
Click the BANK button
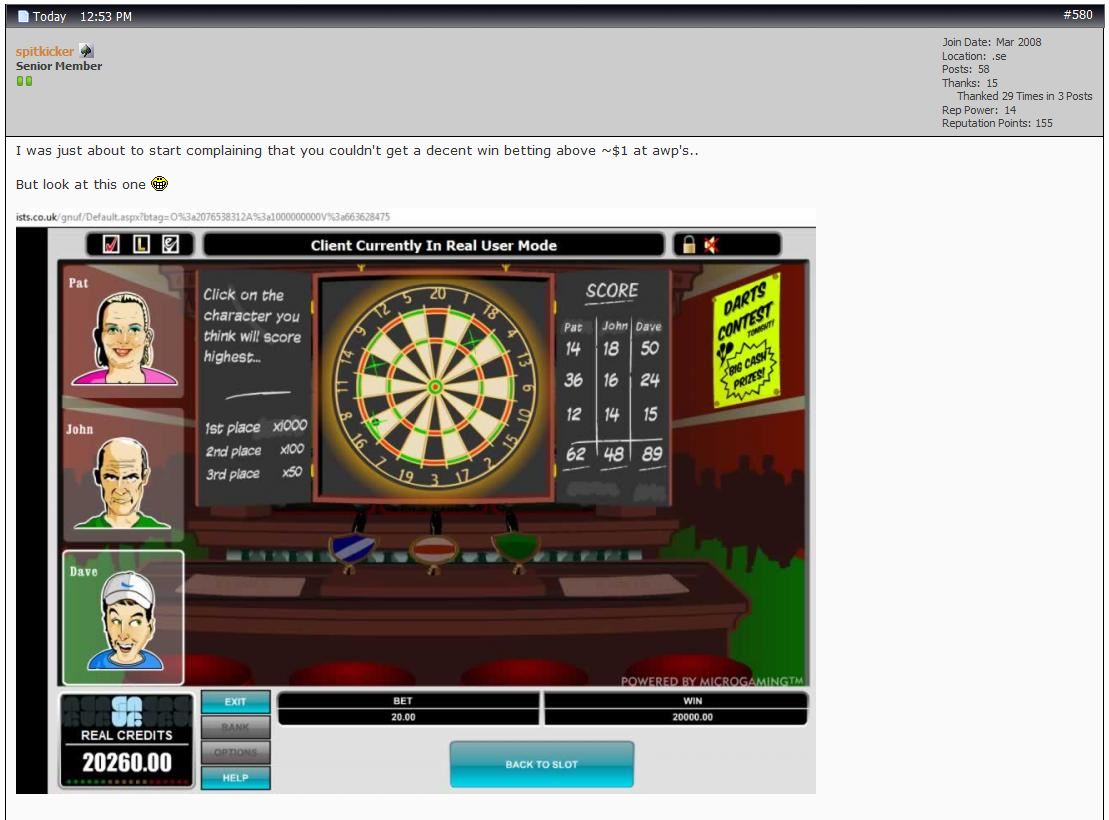236,727
